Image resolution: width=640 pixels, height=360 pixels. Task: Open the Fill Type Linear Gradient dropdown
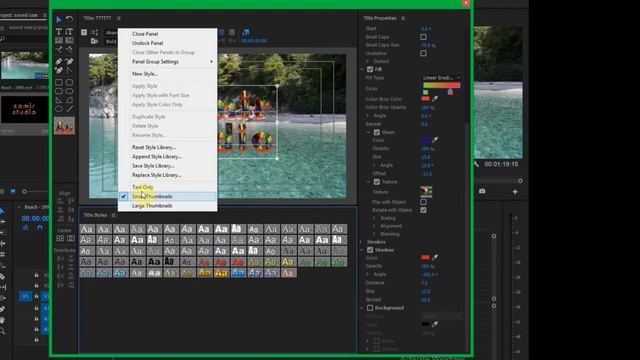(441, 78)
